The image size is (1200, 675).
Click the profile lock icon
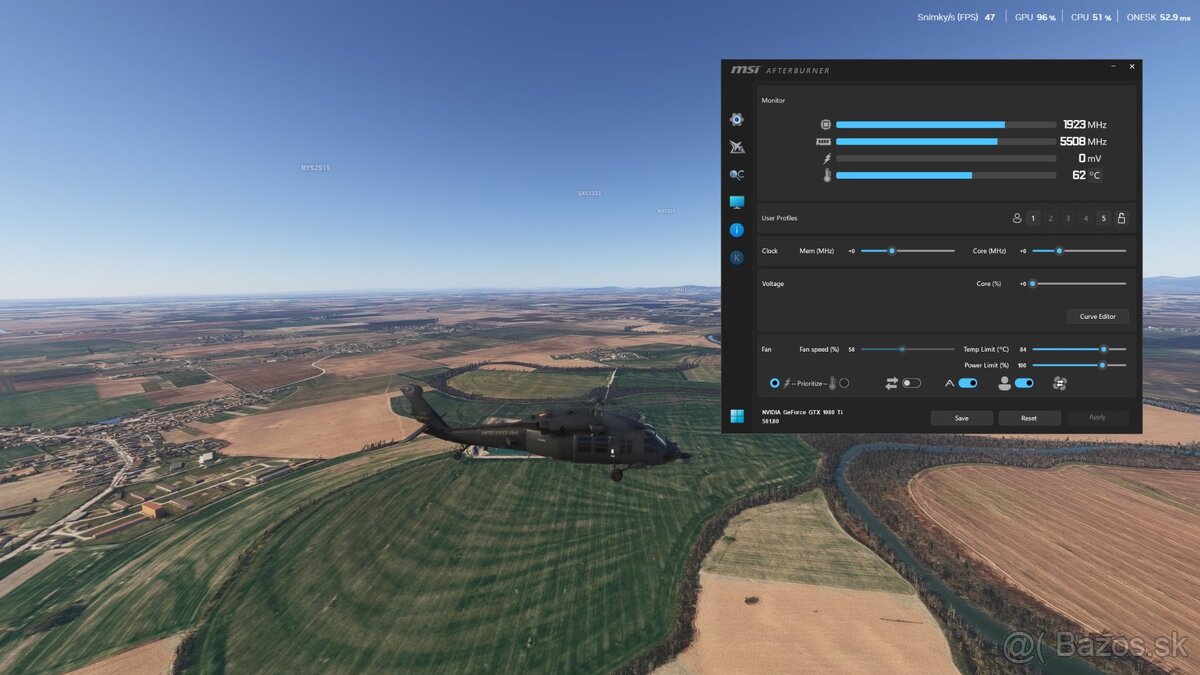(1121, 218)
